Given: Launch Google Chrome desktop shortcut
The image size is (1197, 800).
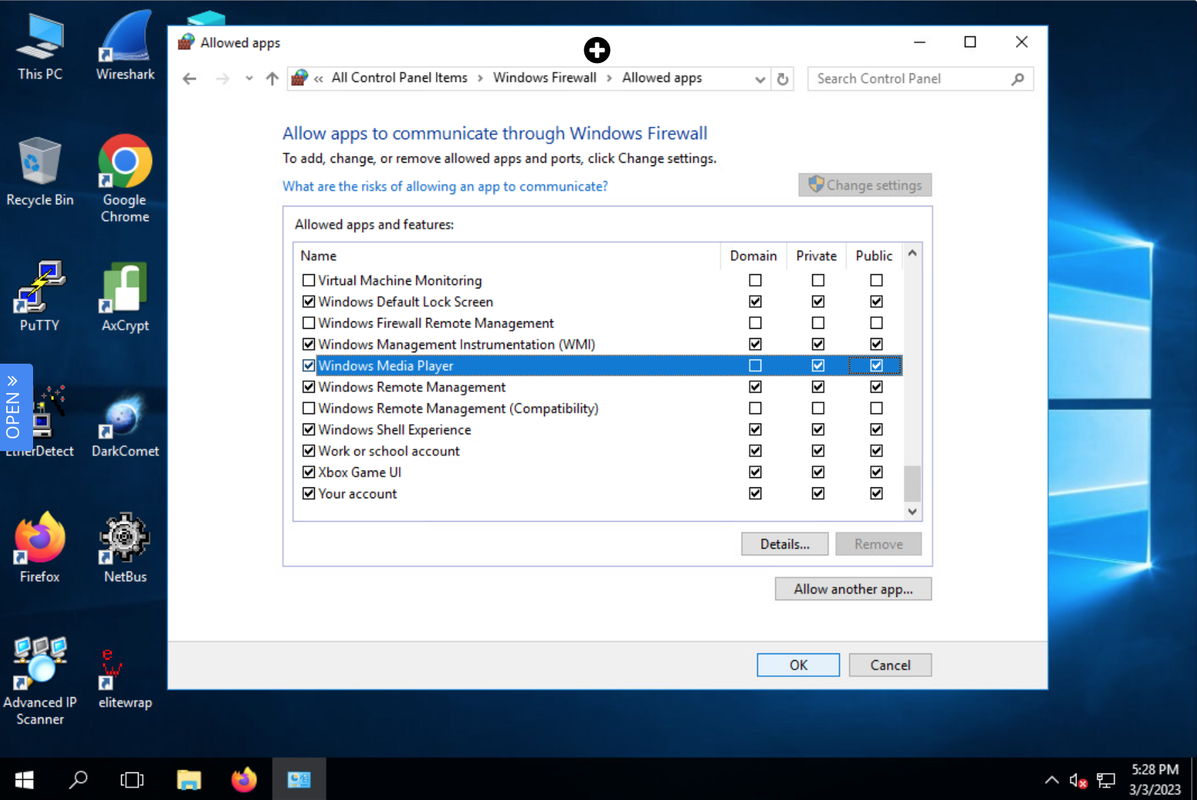Looking at the screenshot, I should pos(125,179).
